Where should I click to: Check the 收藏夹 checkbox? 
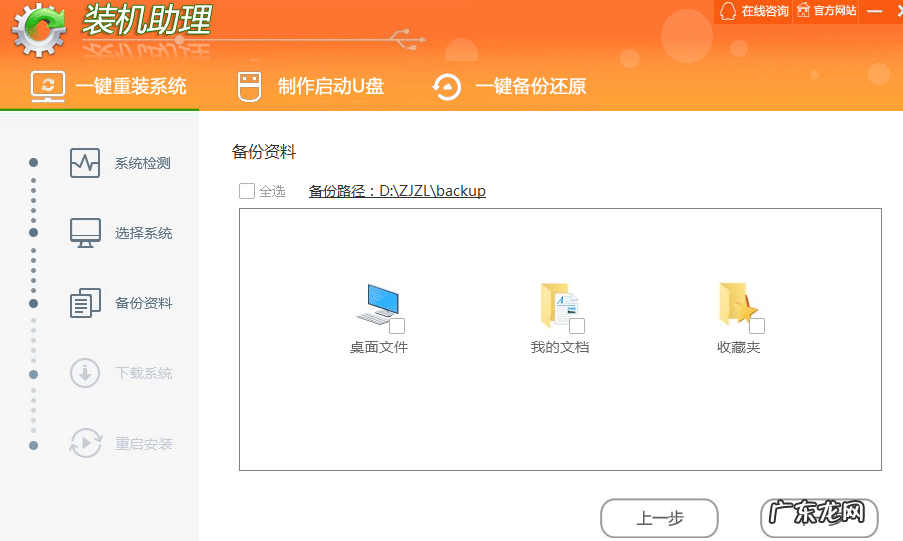[x=757, y=326]
